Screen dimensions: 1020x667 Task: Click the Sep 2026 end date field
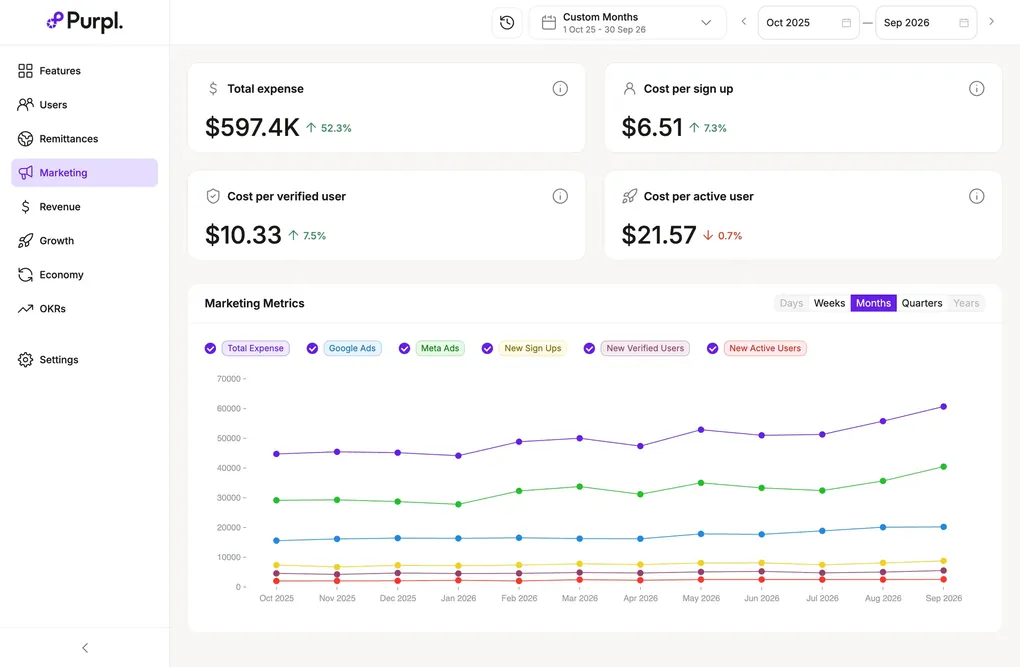point(926,23)
